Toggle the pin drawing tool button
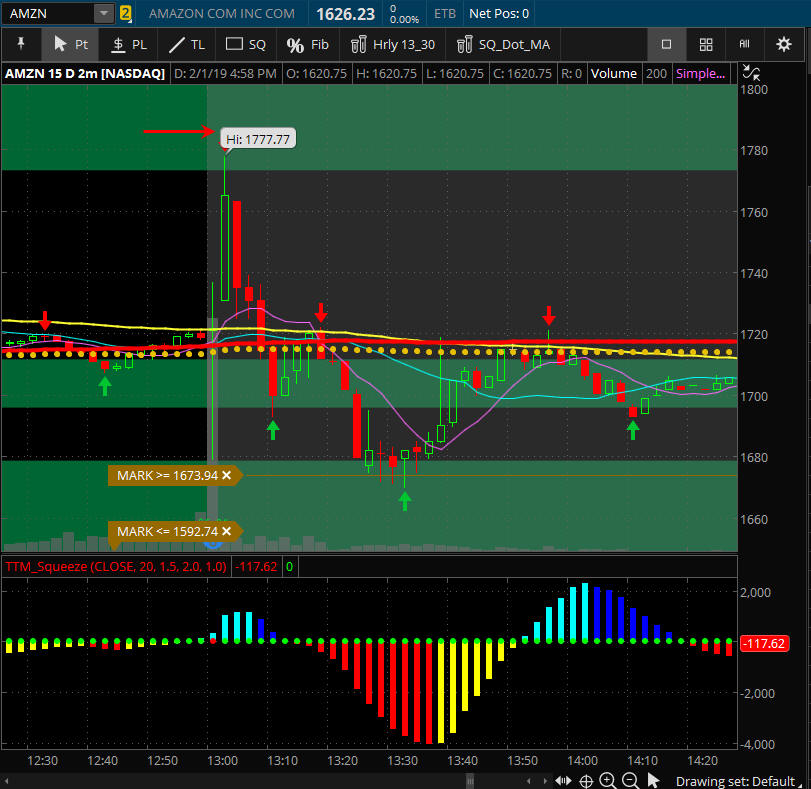This screenshot has height=789, width=811. point(22,44)
